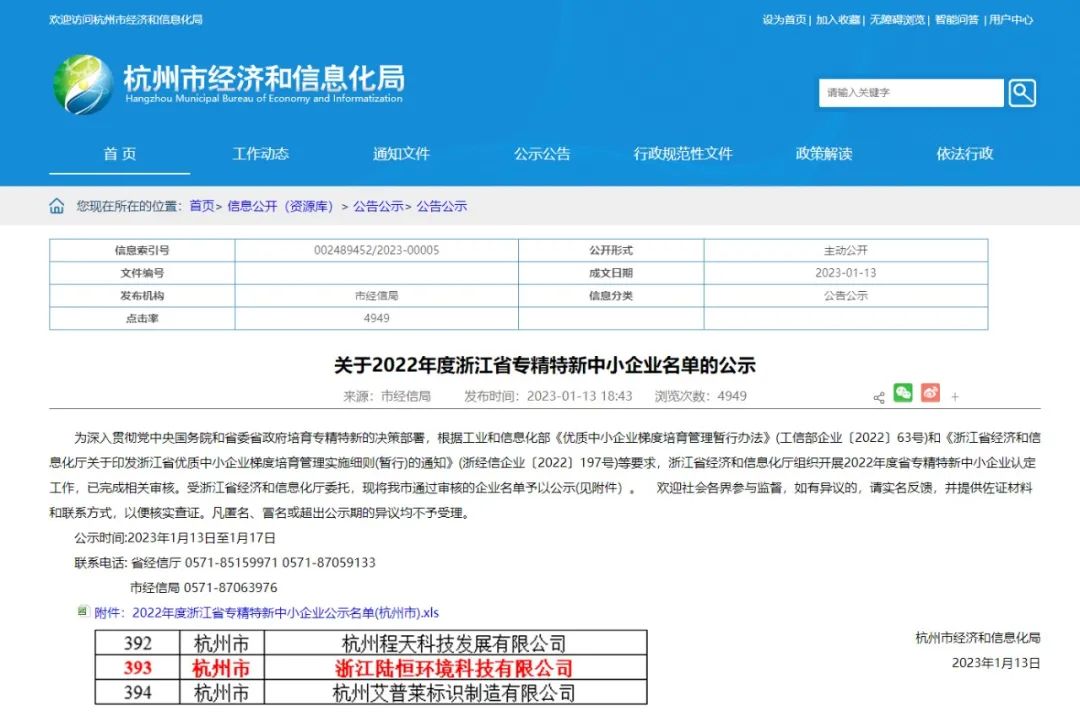Click the last 公告公示 breadcrumb link
Screen dimensions: 1080x722
(x=442, y=206)
